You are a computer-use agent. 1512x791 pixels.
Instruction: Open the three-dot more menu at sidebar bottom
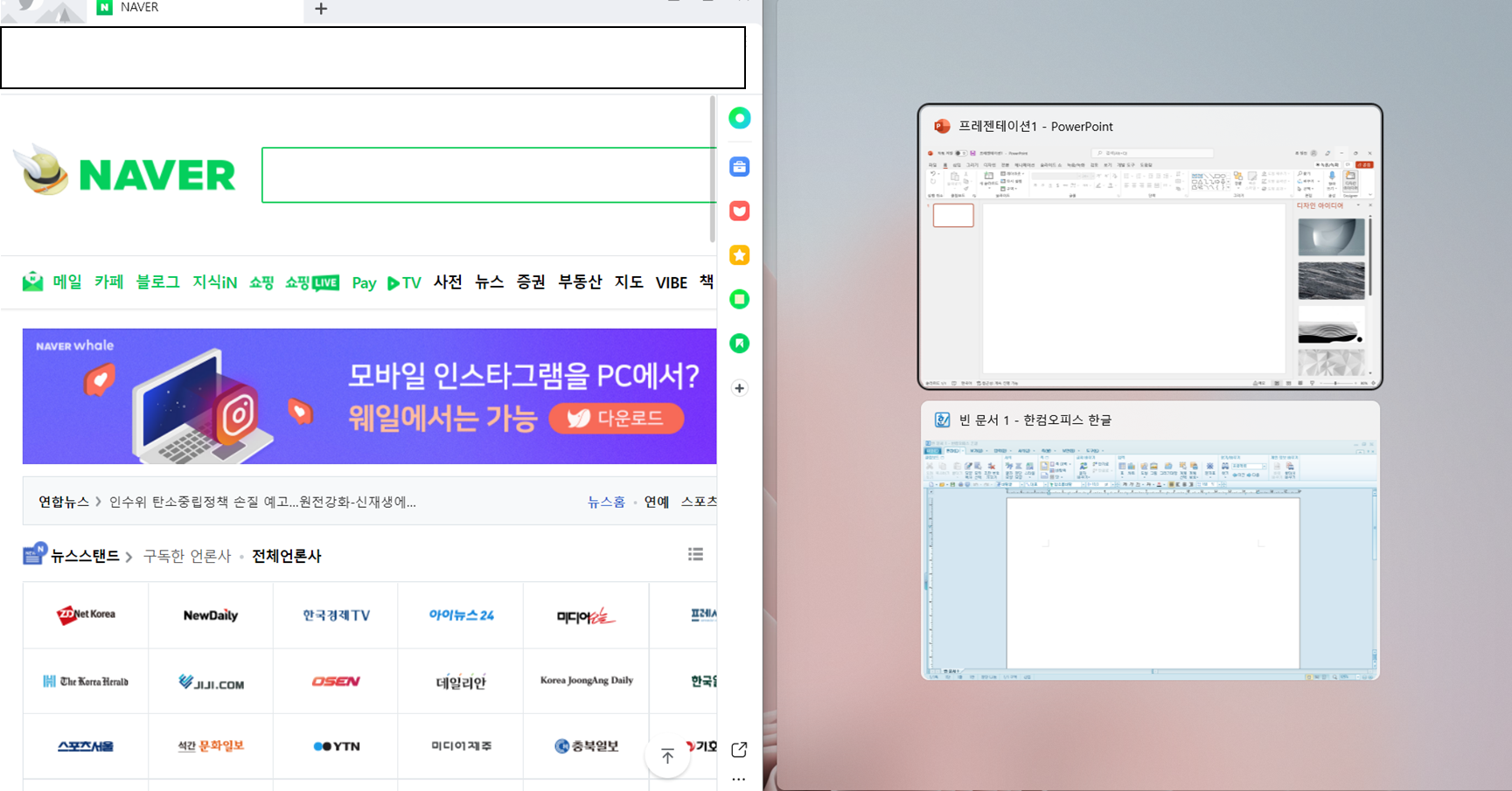[739, 779]
